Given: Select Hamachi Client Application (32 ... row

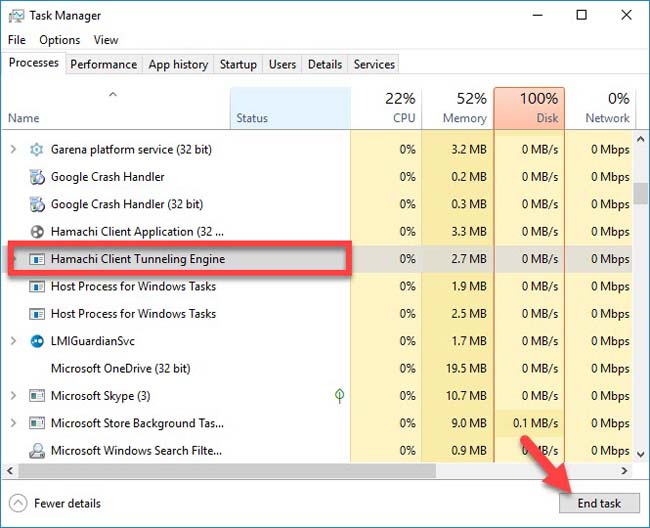Looking at the screenshot, I should tap(317, 232).
